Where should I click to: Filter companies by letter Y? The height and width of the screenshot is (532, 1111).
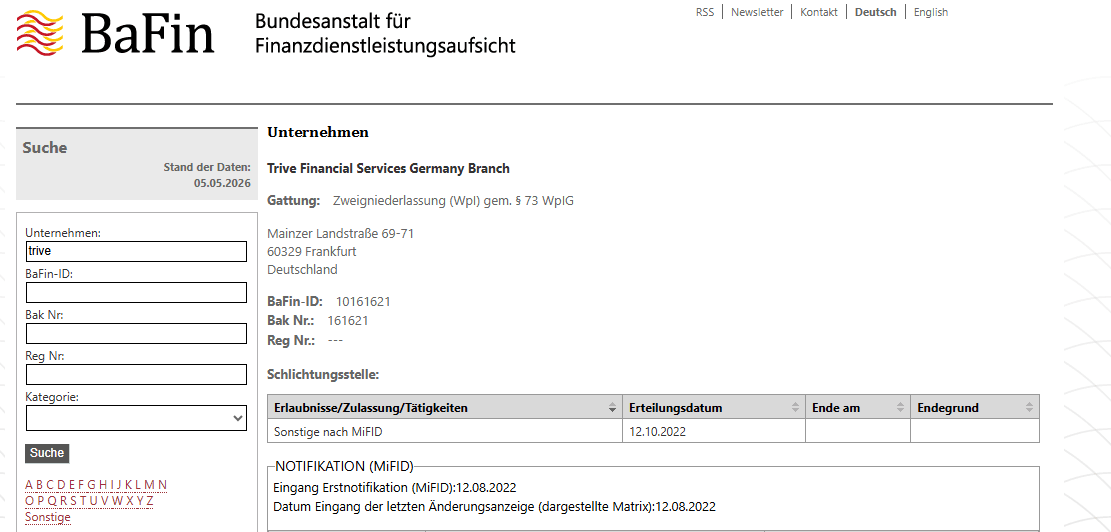(x=140, y=501)
